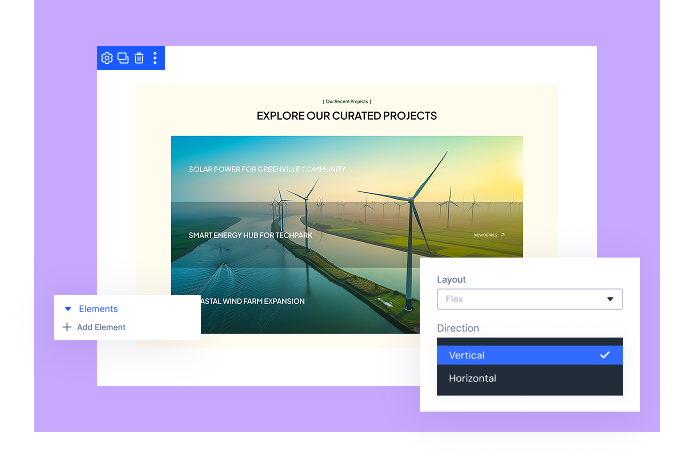Open section settings gear icon
Viewport: 686px width, 467px height.
[x=107, y=58]
